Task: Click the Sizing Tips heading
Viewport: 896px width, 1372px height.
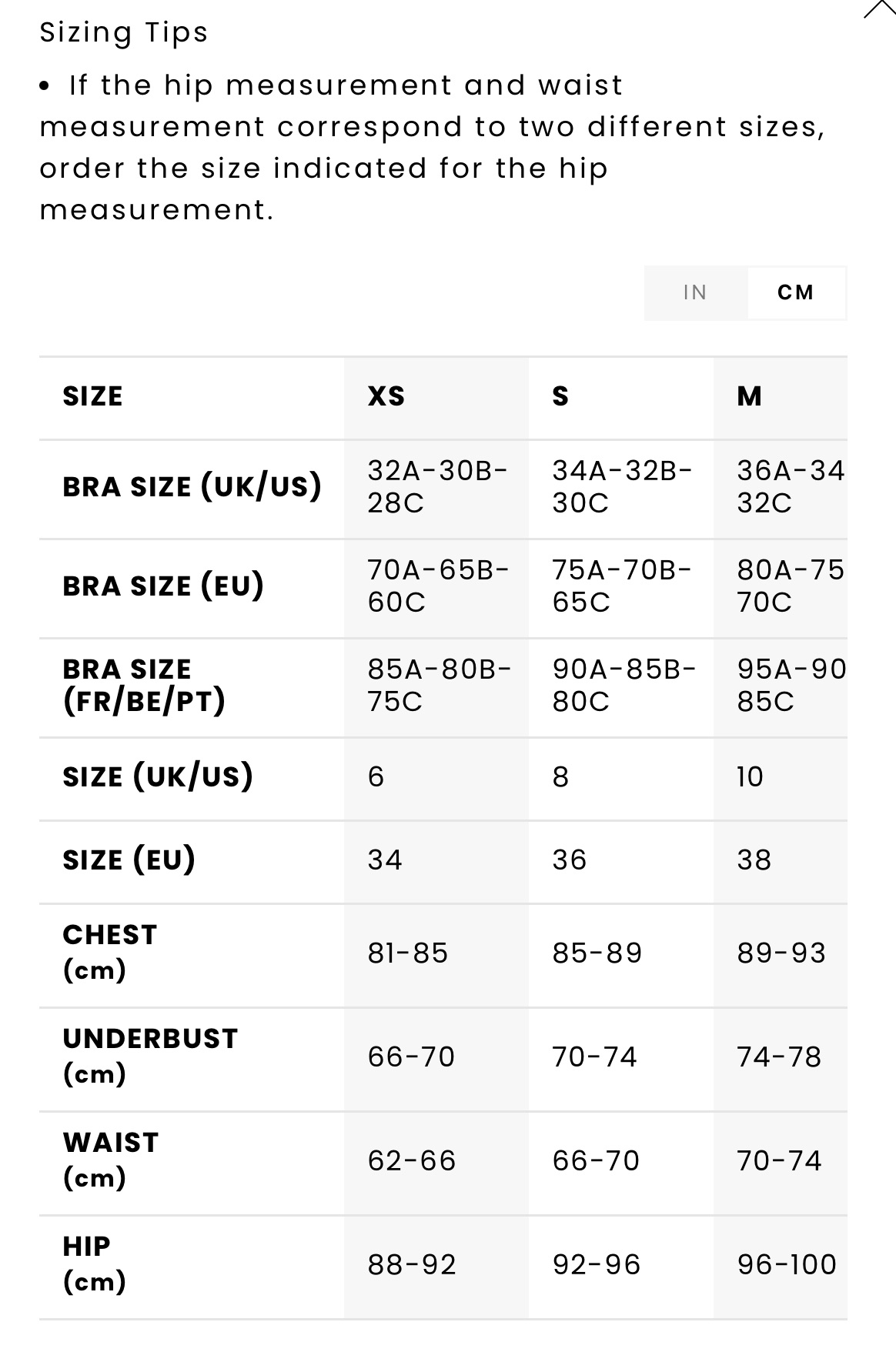Action: point(124,32)
